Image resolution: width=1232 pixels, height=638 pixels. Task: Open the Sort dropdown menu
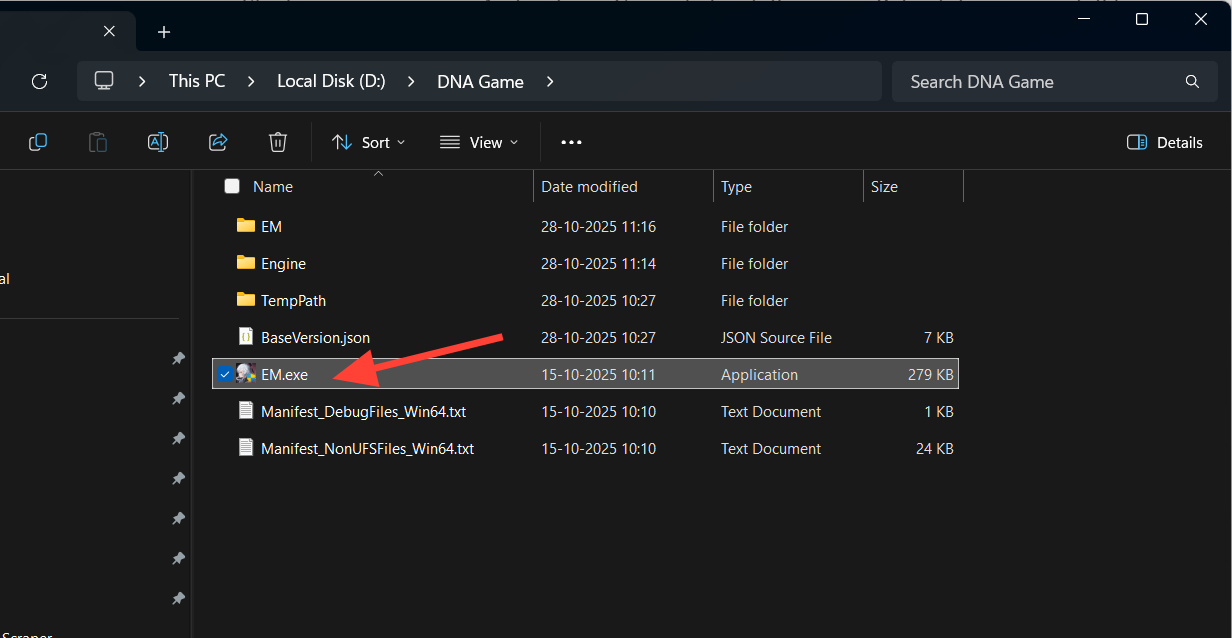369,142
